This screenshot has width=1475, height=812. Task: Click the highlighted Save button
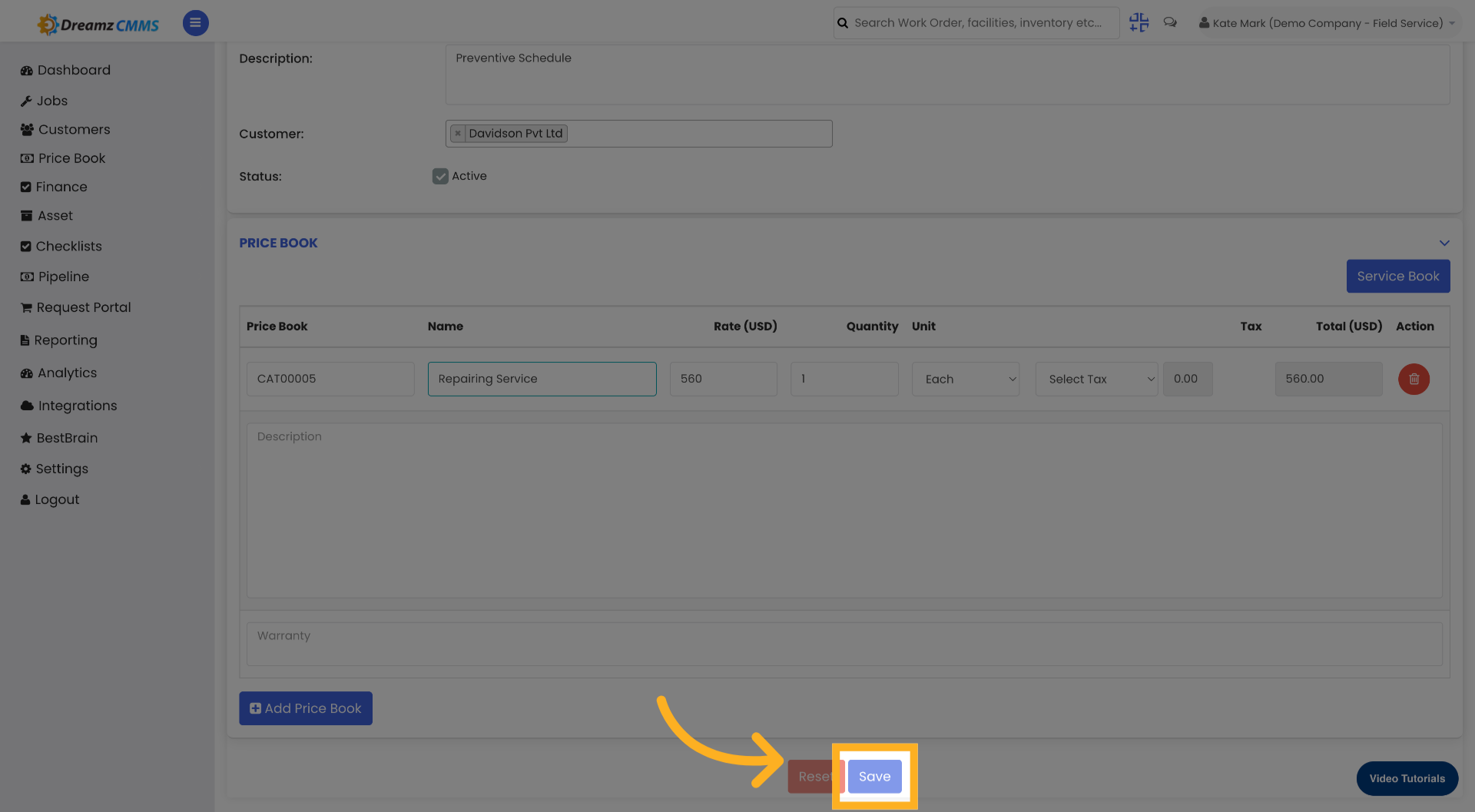[874, 777]
